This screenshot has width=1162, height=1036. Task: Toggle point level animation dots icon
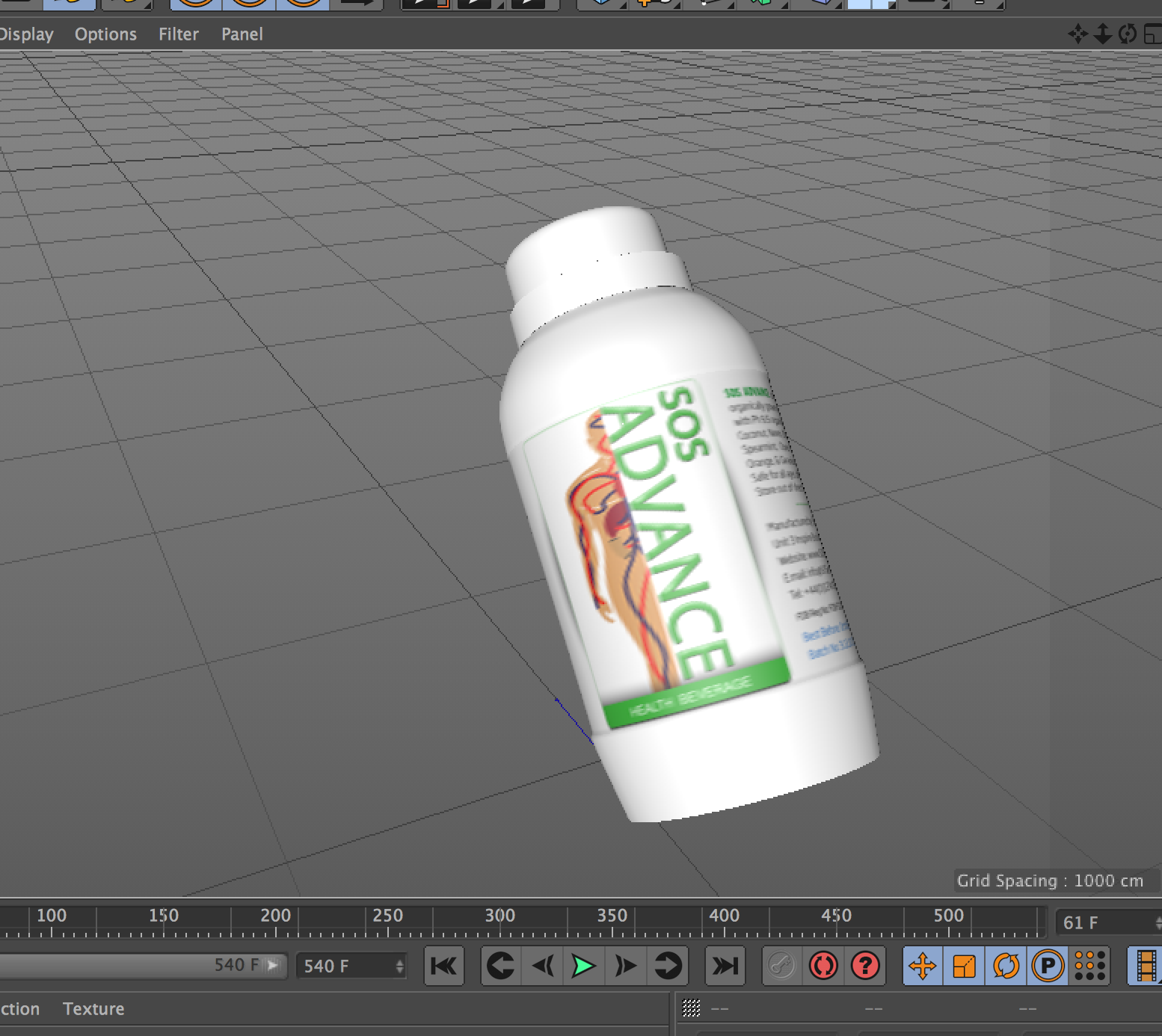tap(1090, 966)
